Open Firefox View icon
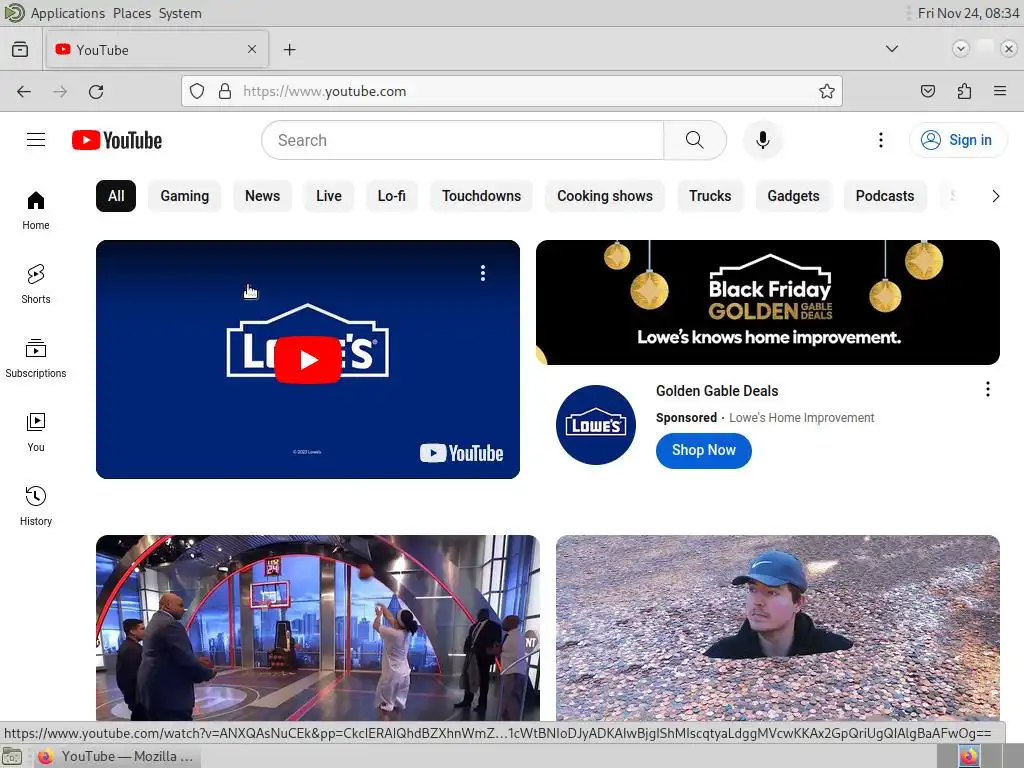Viewport: 1024px width, 768px height. tap(20, 50)
